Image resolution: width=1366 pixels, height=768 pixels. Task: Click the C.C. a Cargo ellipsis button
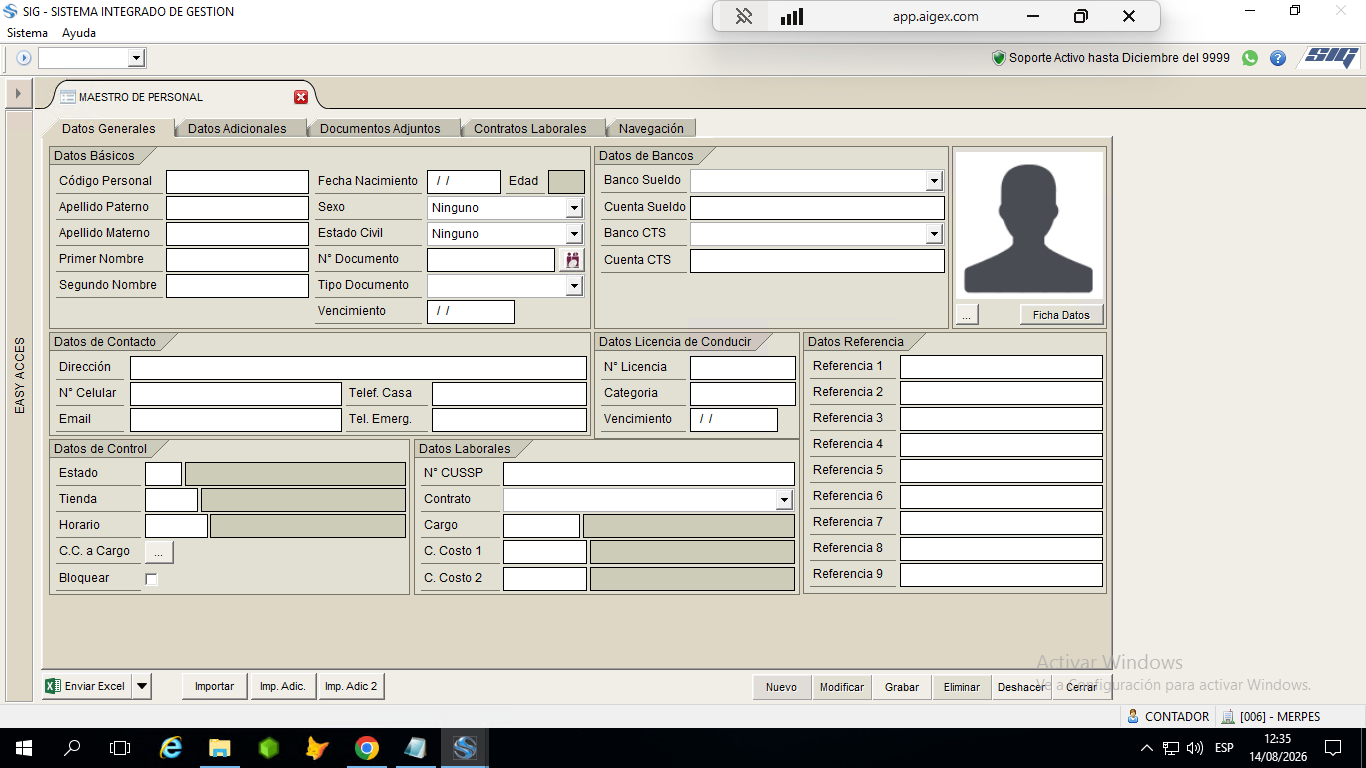point(159,551)
